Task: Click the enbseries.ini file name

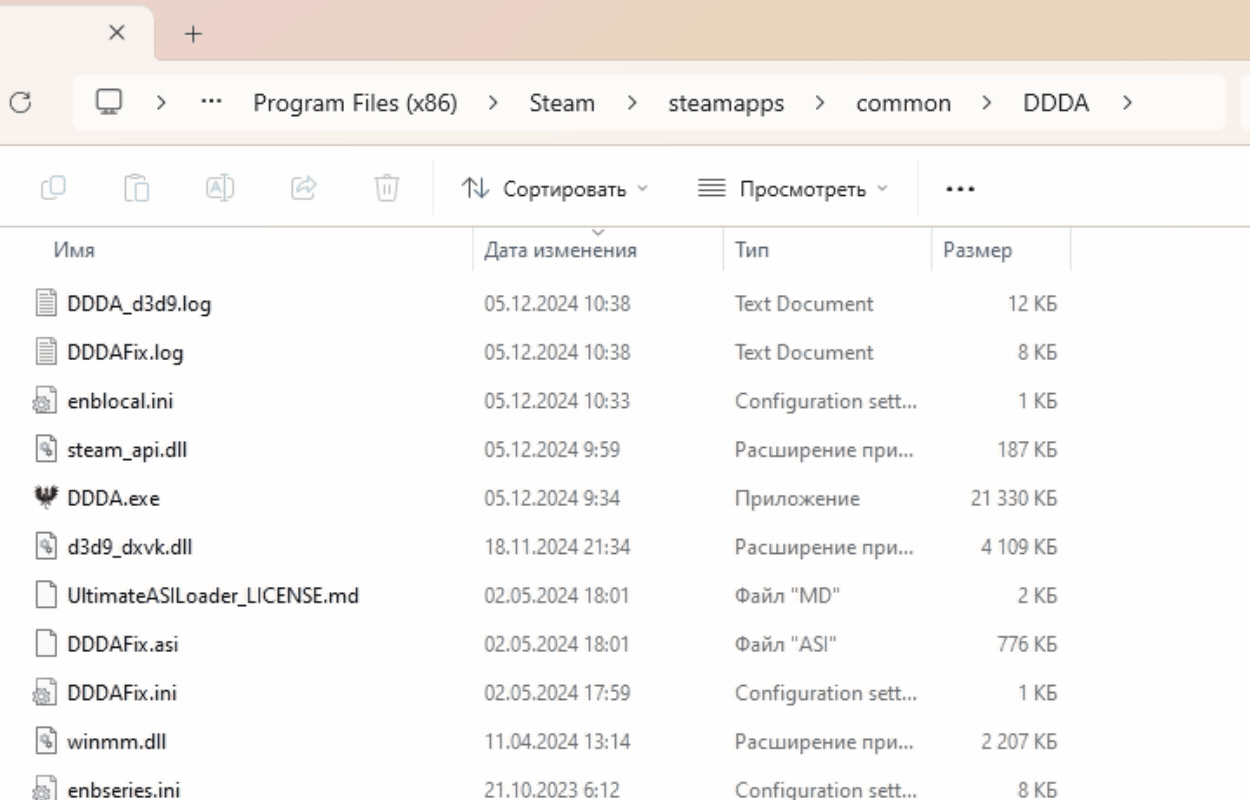Action: (124, 790)
